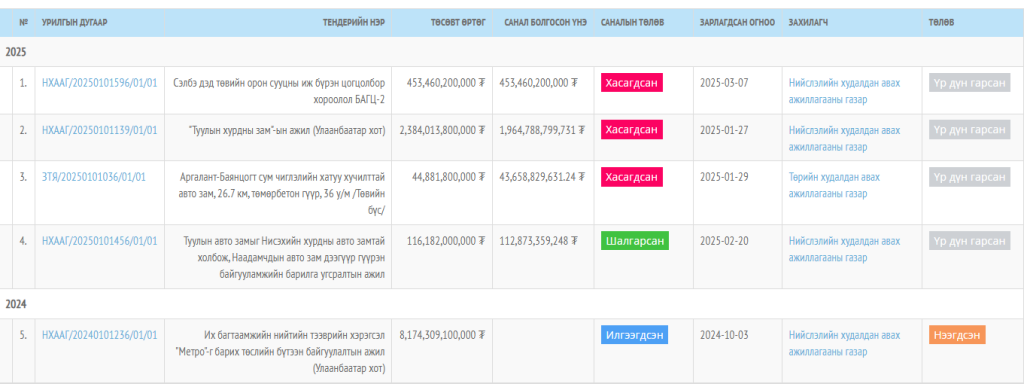Viewport: 1024px width, 384px height.
Task: Sort by the ЗАРЛАГДСАН ОГНОО column header
Action: (x=737, y=23)
